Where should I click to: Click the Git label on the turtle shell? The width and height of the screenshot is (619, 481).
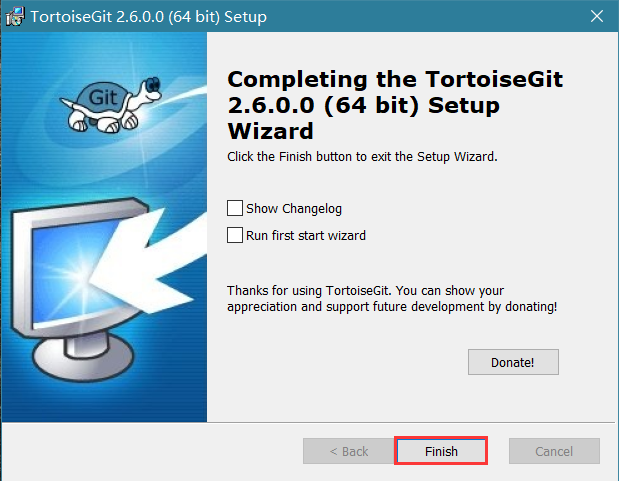click(x=106, y=98)
